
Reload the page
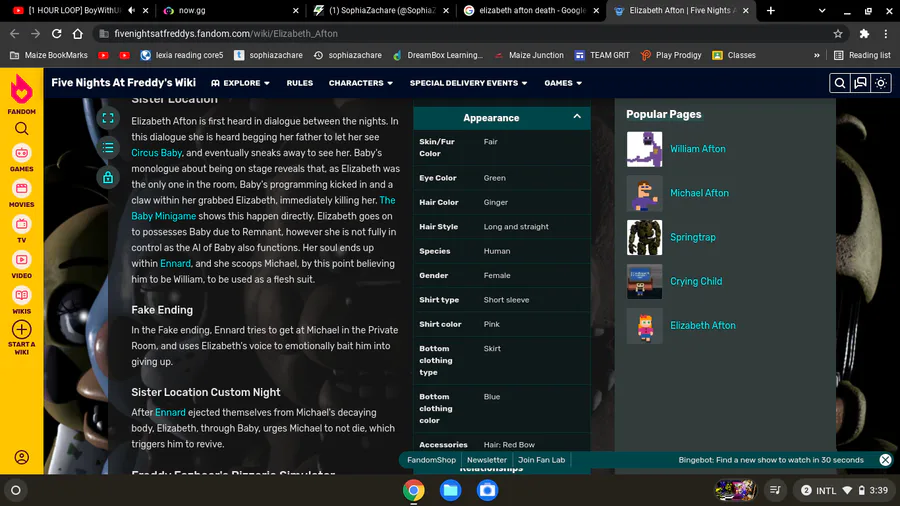(56, 34)
